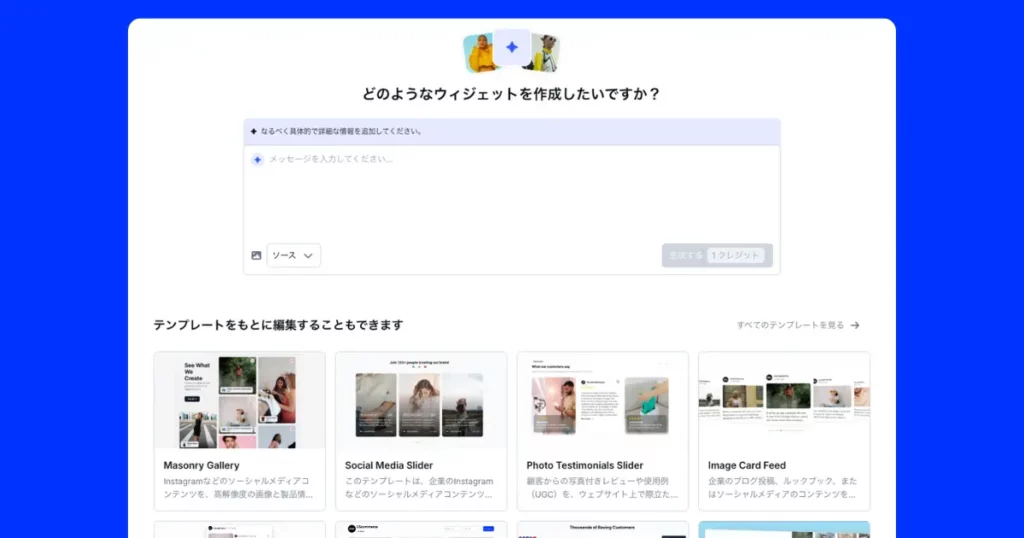1024x538 pixels.
Task: Click the Photo Testimonials Slider title text
Action: coord(584,466)
